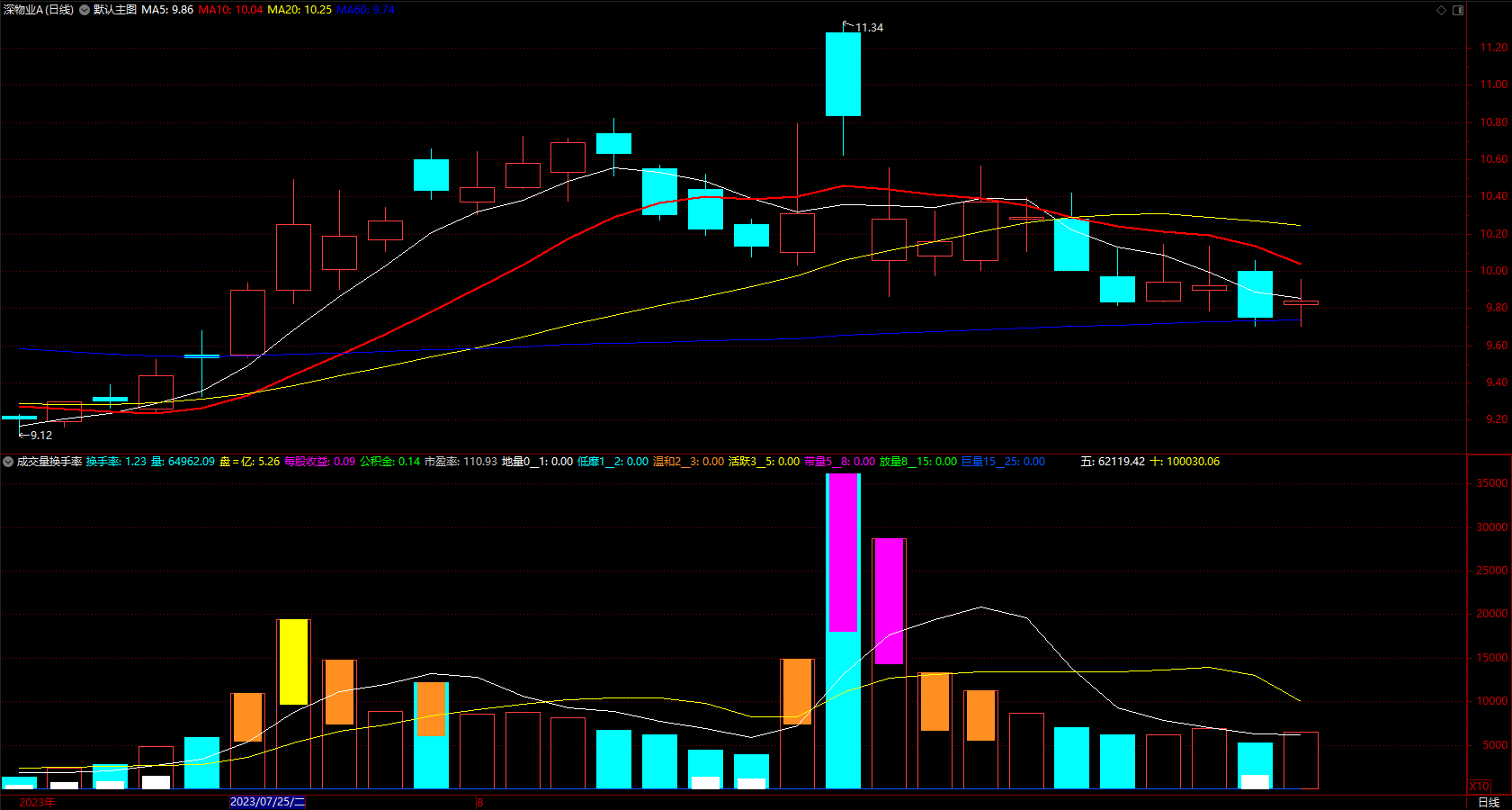
Task: Click the 2023/07/25/二 date label
Action: pyautogui.click(x=268, y=802)
